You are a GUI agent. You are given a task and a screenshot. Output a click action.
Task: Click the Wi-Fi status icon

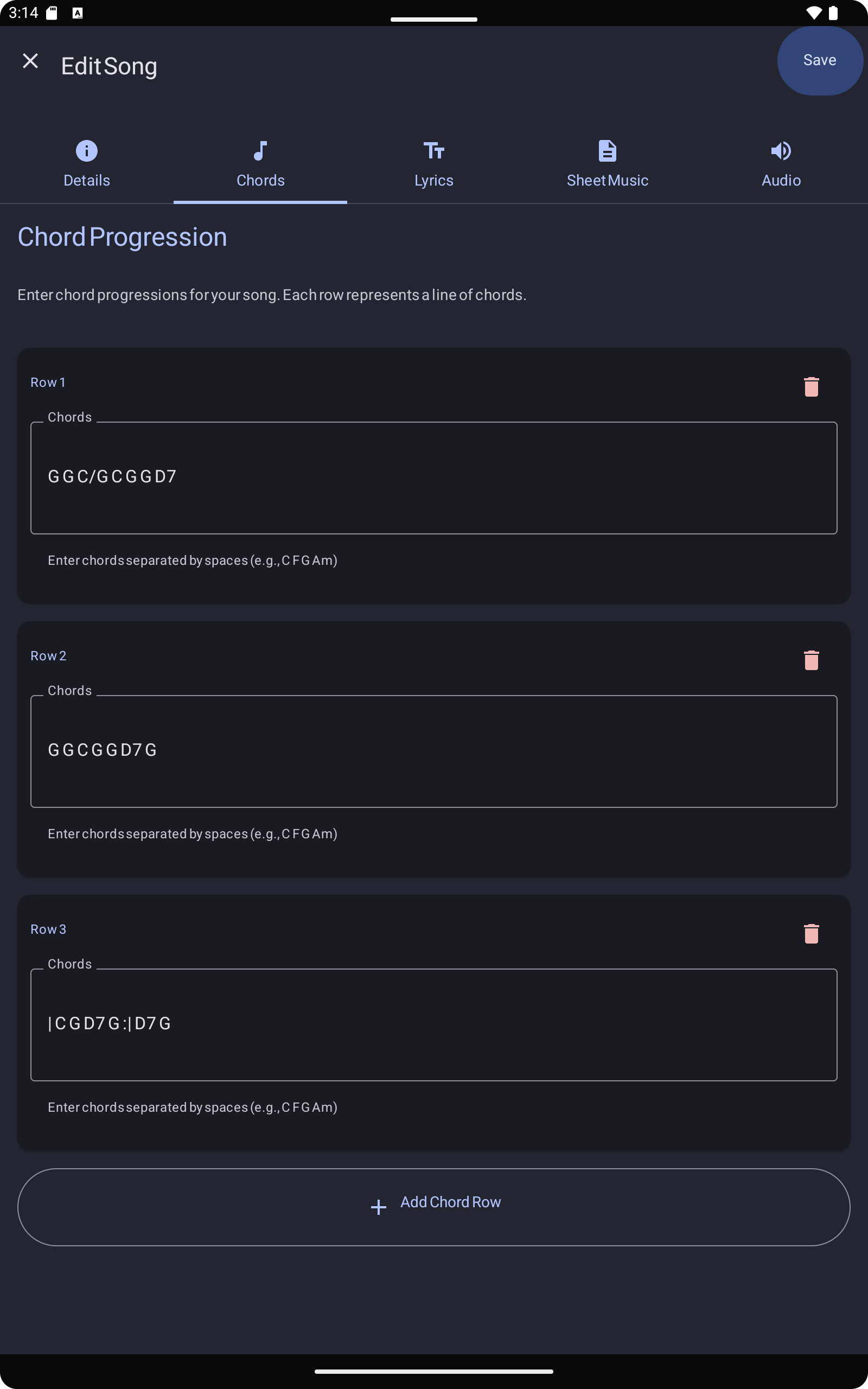click(813, 12)
